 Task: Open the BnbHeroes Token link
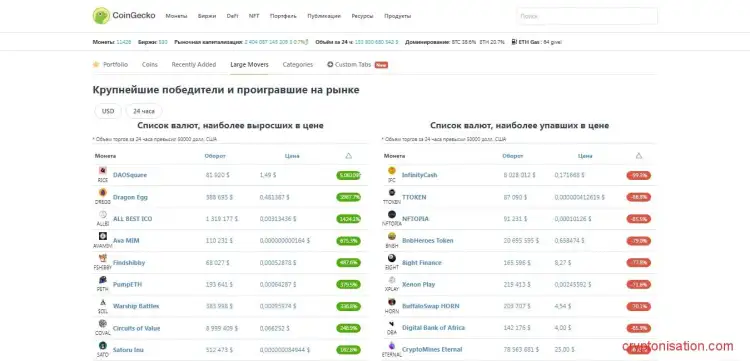[428, 241]
